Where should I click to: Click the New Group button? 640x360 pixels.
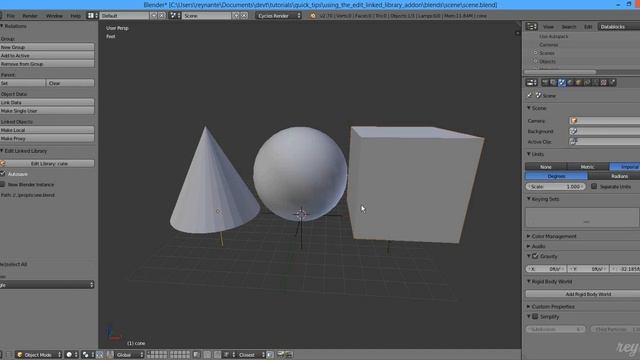pyautogui.click(x=47, y=47)
